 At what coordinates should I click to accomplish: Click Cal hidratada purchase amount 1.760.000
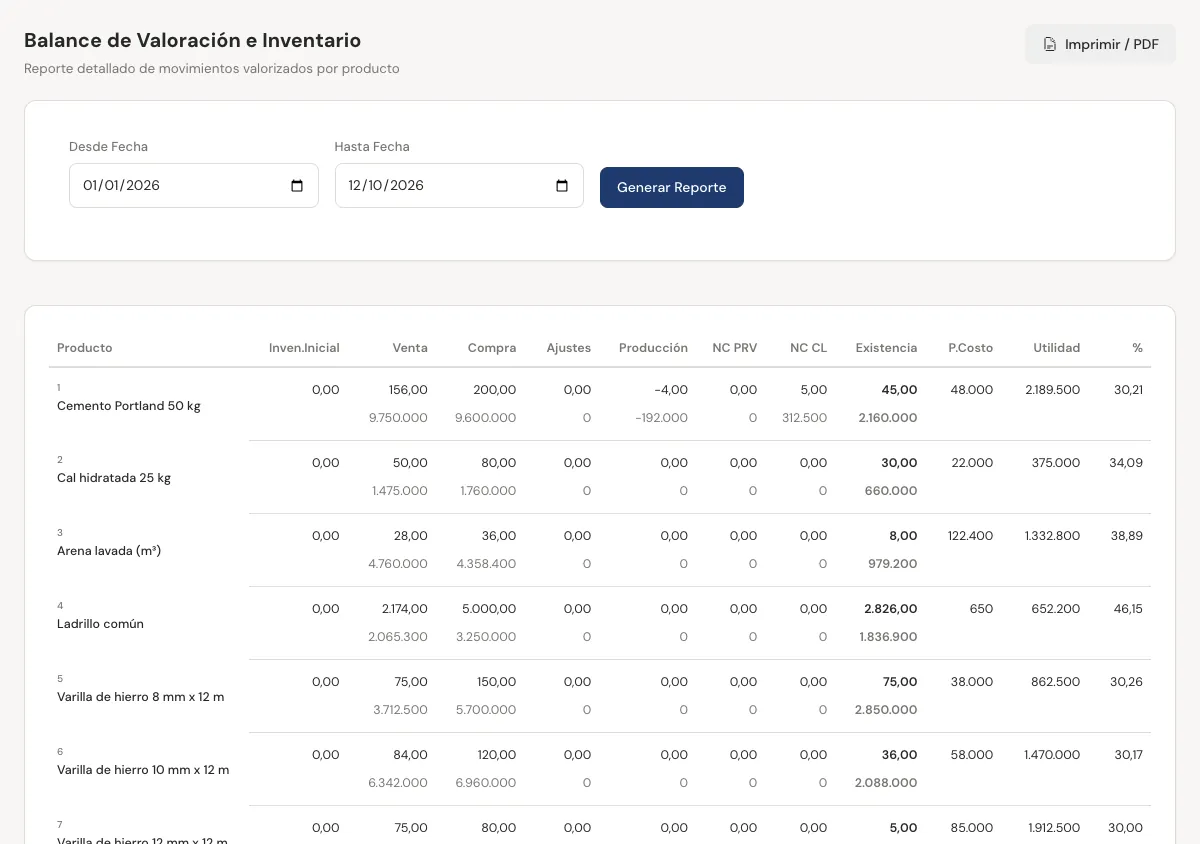(488, 491)
